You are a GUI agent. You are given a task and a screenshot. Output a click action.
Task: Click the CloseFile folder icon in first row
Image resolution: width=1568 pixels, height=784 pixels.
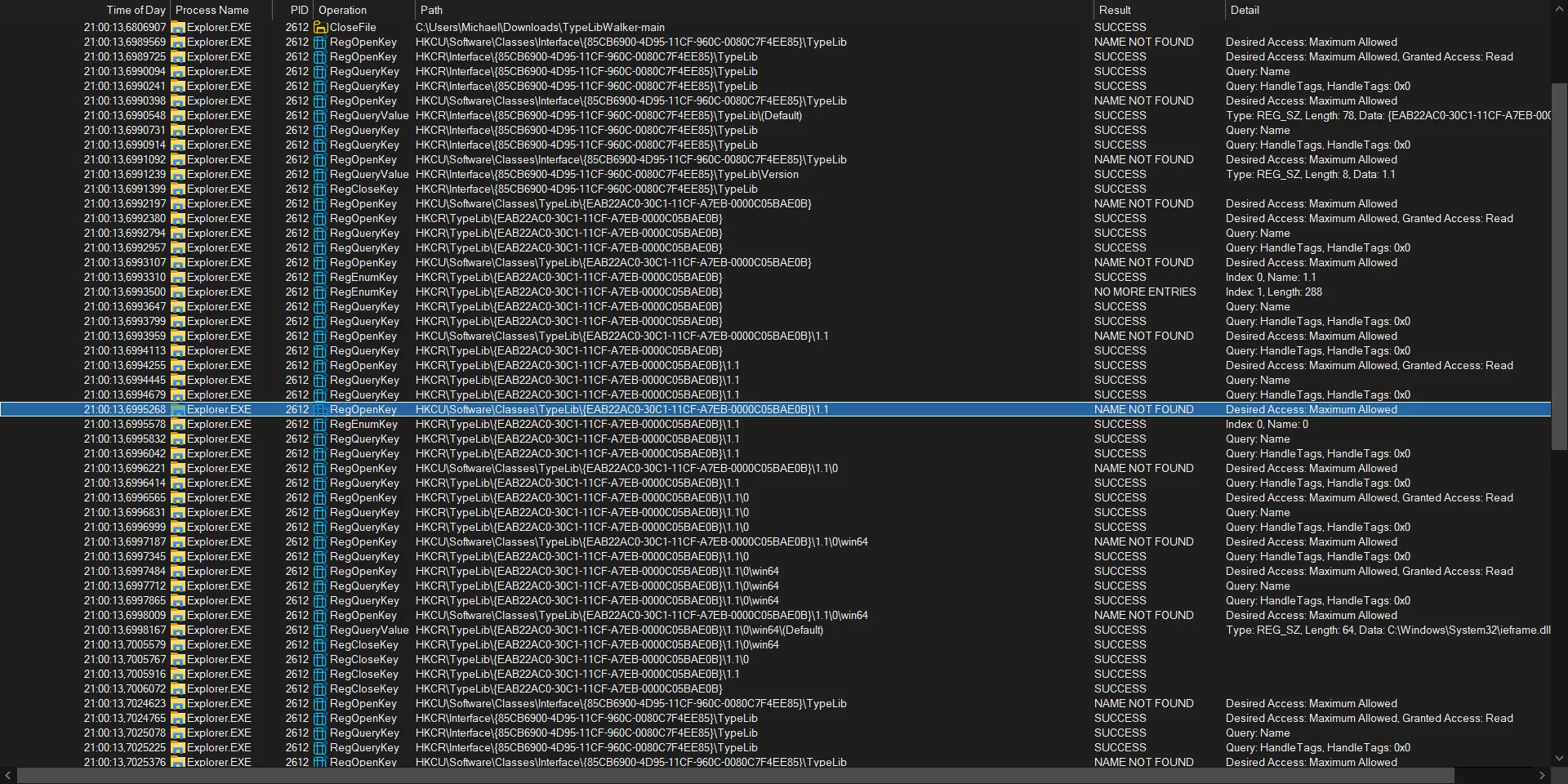tap(320, 27)
